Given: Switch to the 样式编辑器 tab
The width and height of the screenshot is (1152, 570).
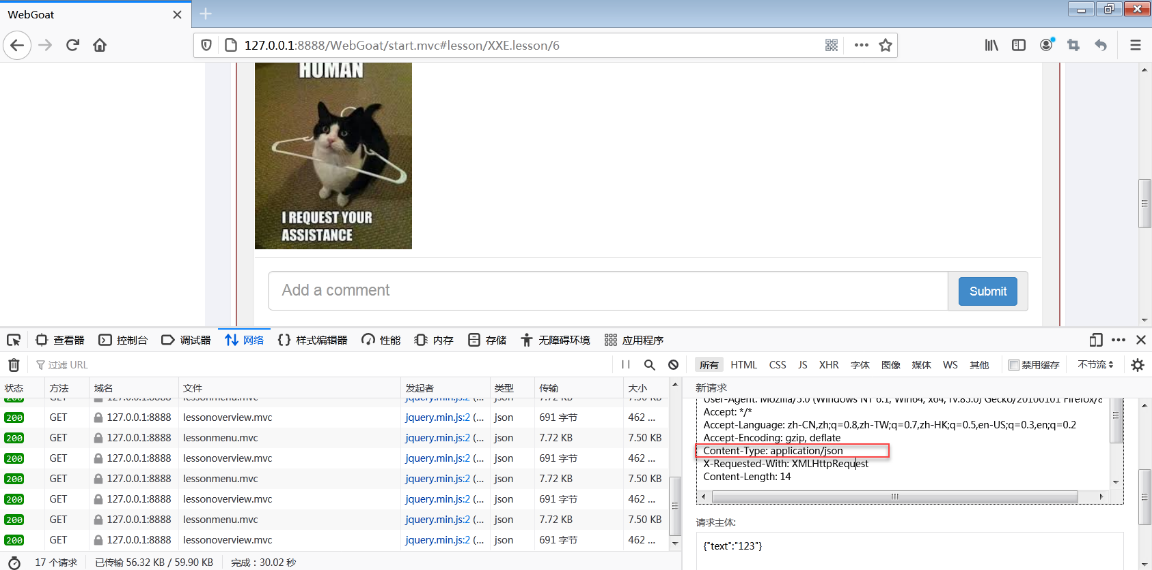Looking at the screenshot, I should point(312,340).
